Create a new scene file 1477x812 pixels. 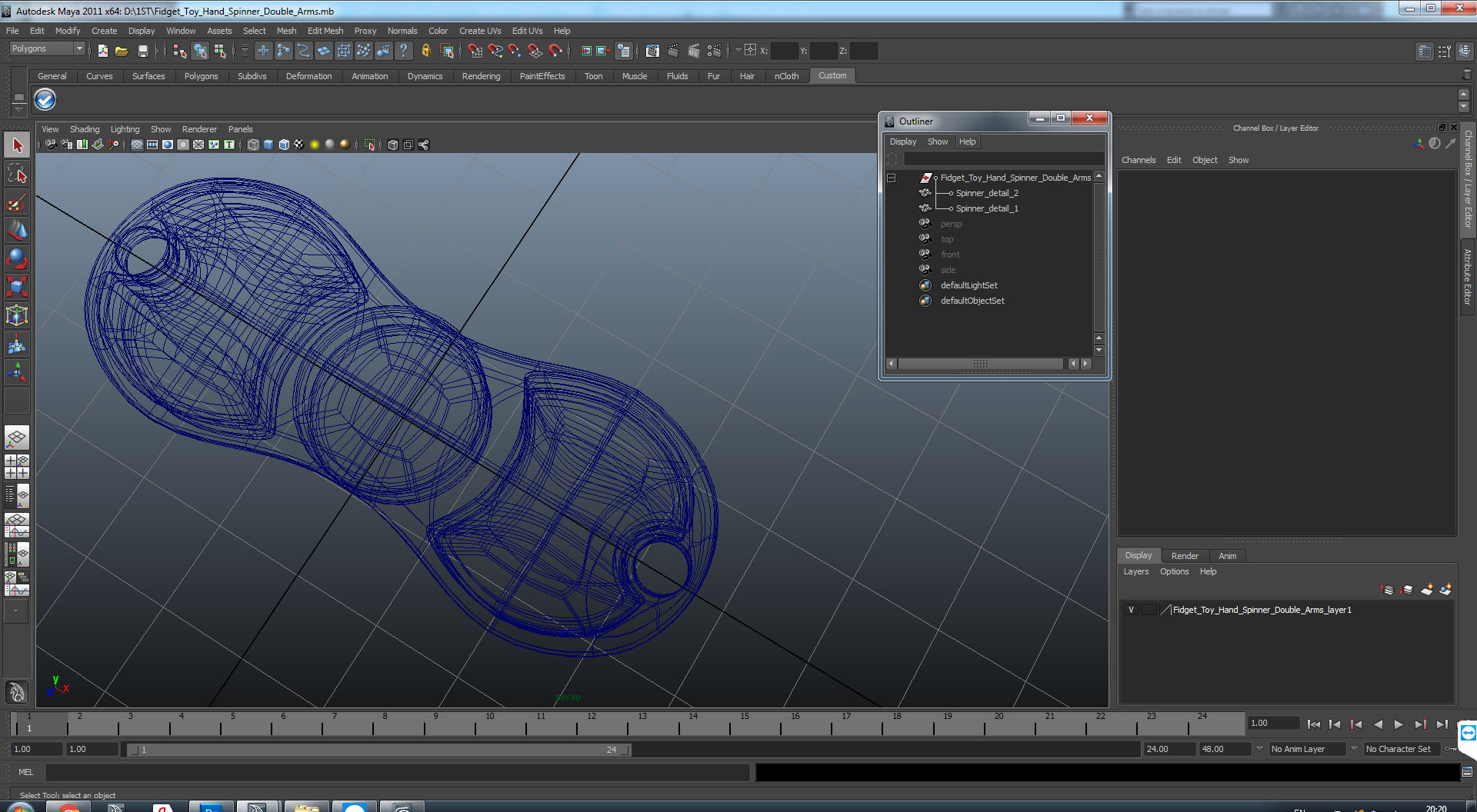pos(102,51)
